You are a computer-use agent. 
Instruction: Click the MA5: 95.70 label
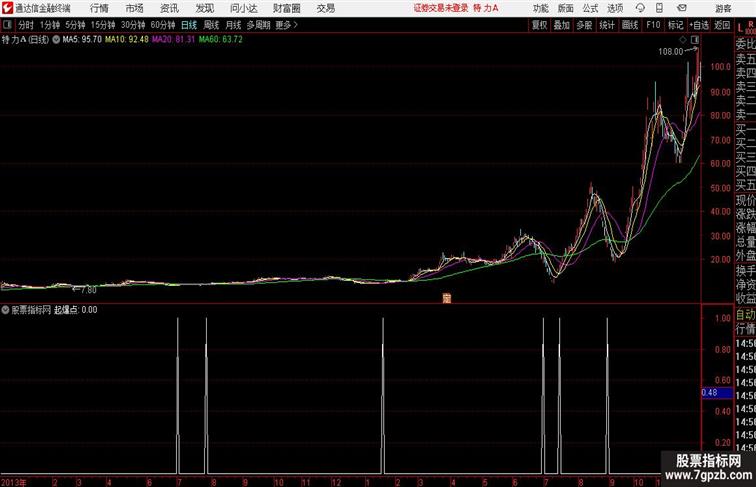(x=82, y=40)
